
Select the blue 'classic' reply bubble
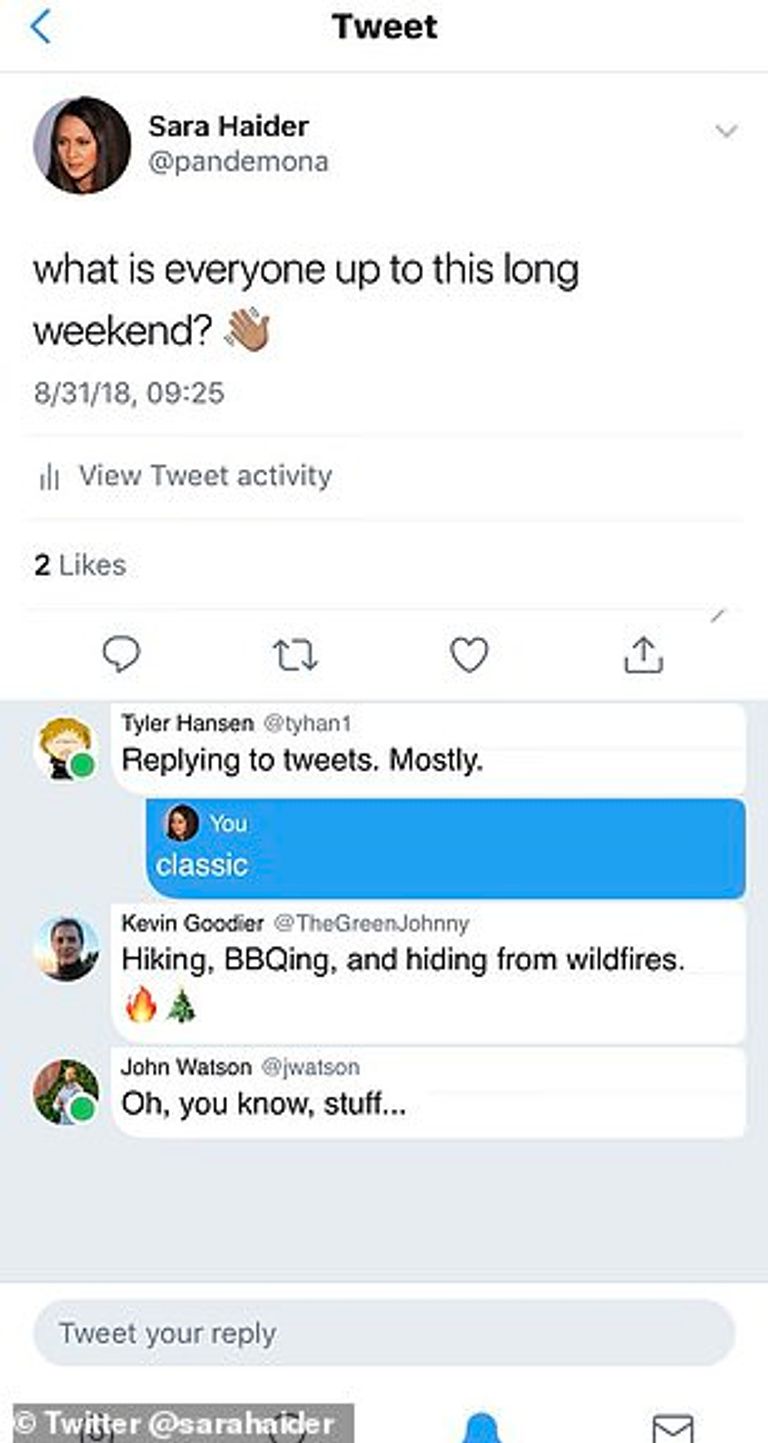tap(445, 848)
